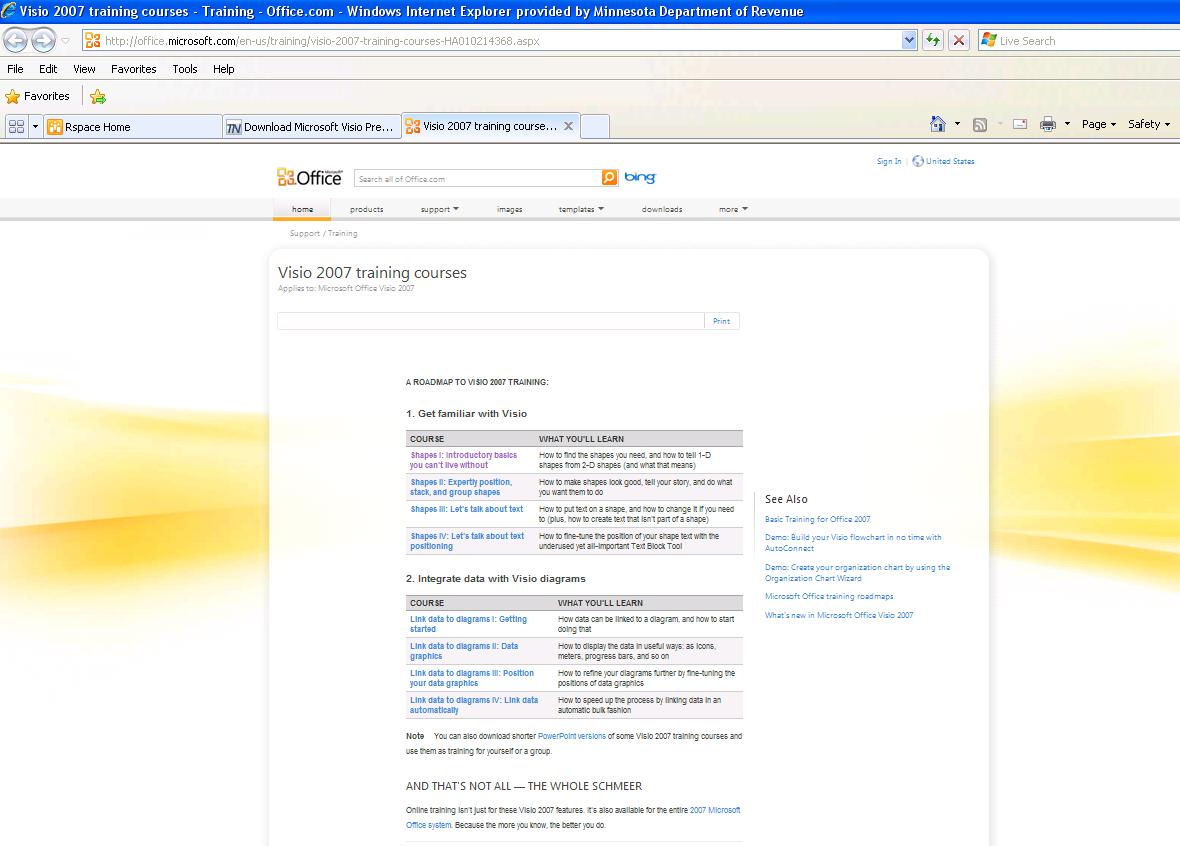This screenshot has width=1180, height=846.
Task: Click the Favorites star button
Action: click(38, 96)
